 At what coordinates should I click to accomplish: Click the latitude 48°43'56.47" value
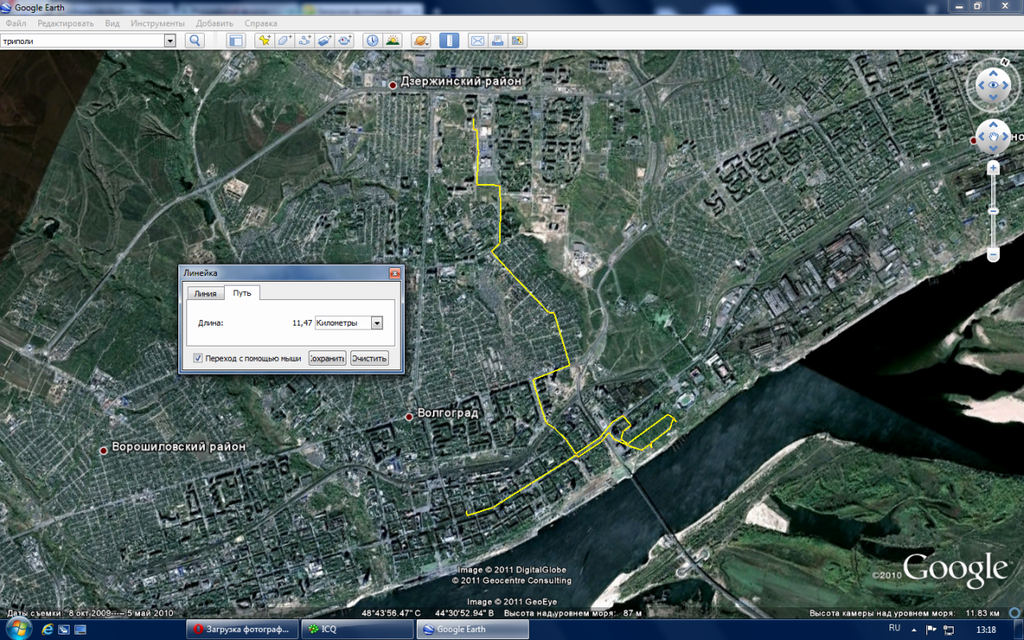[391, 613]
